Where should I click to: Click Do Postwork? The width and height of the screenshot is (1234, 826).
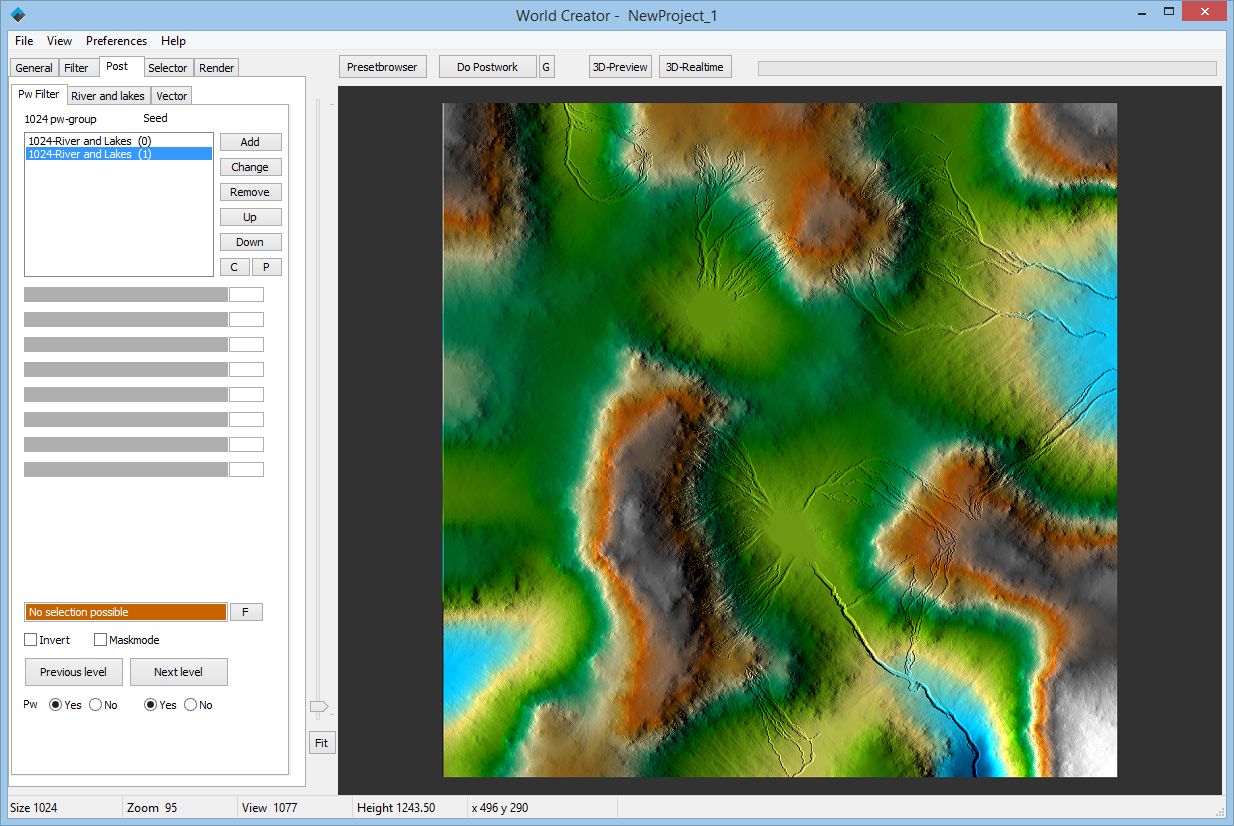487,66
